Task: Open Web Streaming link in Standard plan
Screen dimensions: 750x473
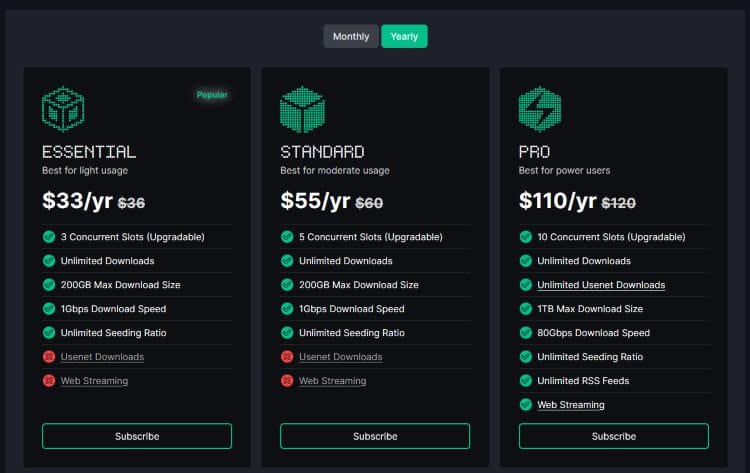Action: coord(332,381)
